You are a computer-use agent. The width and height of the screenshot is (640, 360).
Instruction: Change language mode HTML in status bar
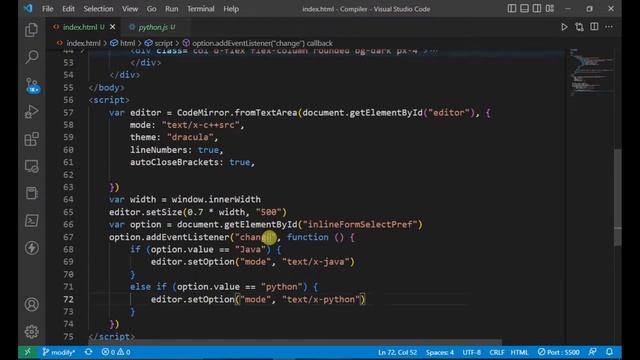tap(519, 352)
